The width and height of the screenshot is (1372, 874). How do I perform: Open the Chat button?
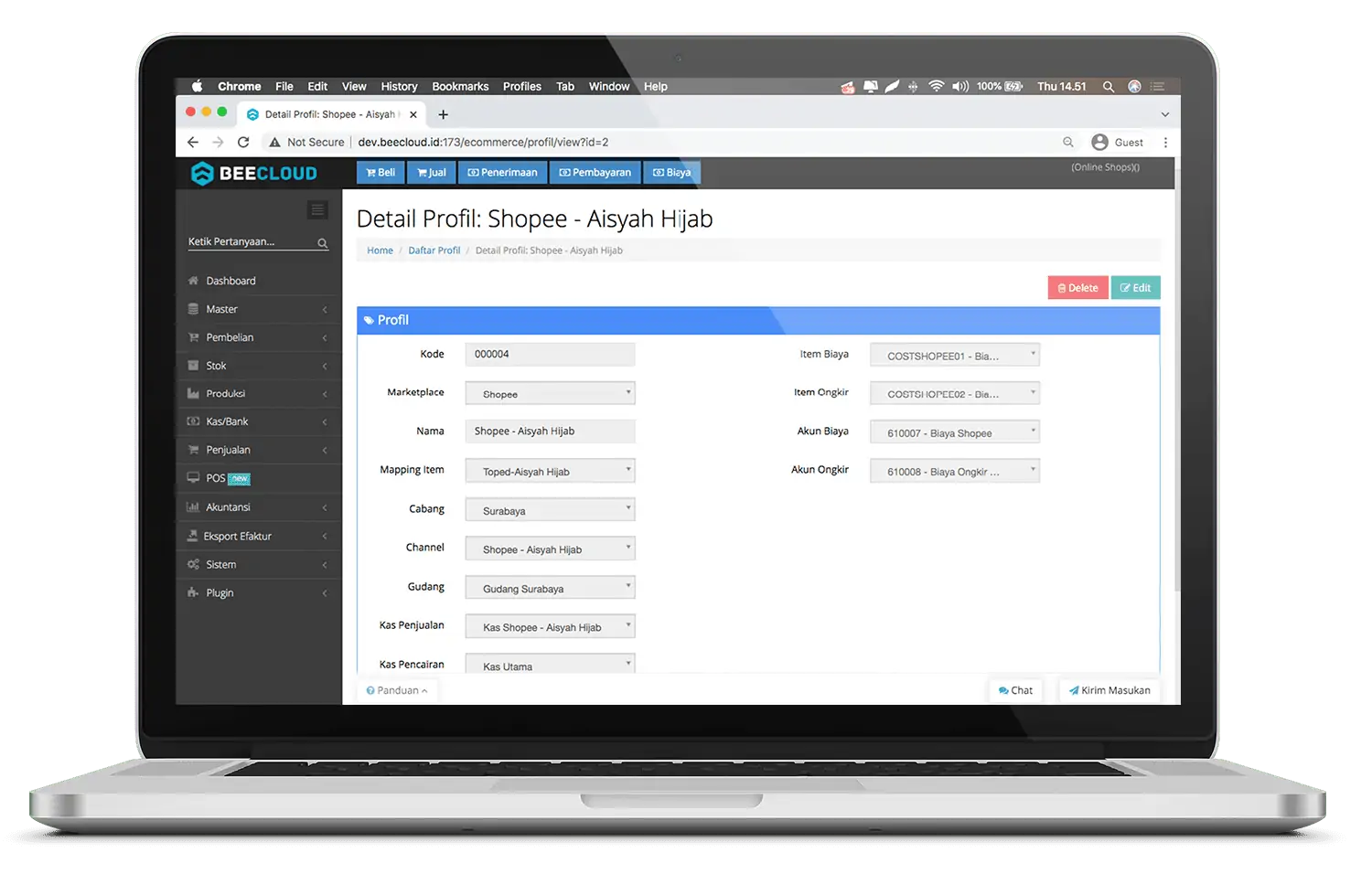coord(1015,690)
